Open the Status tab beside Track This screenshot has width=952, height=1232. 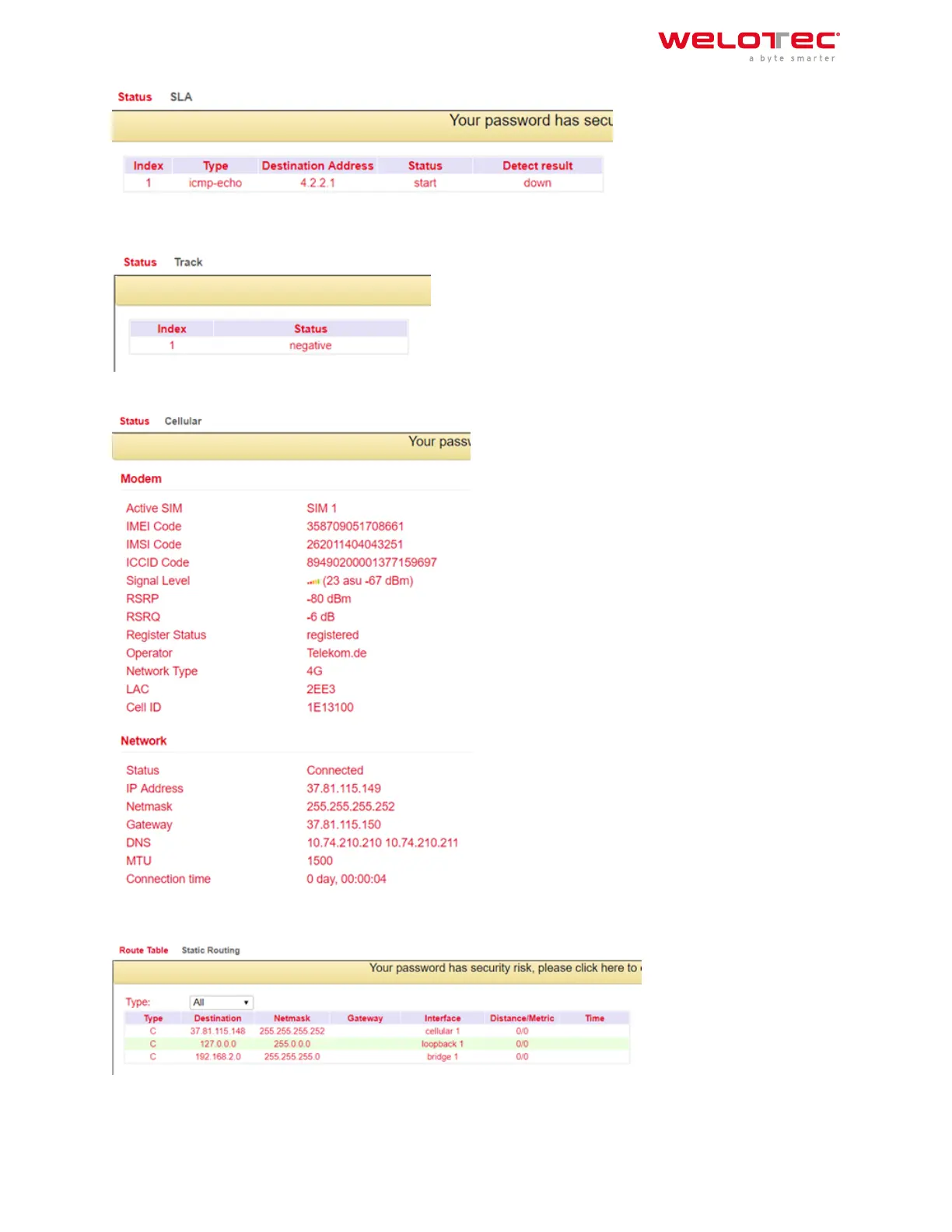(140, 262)
